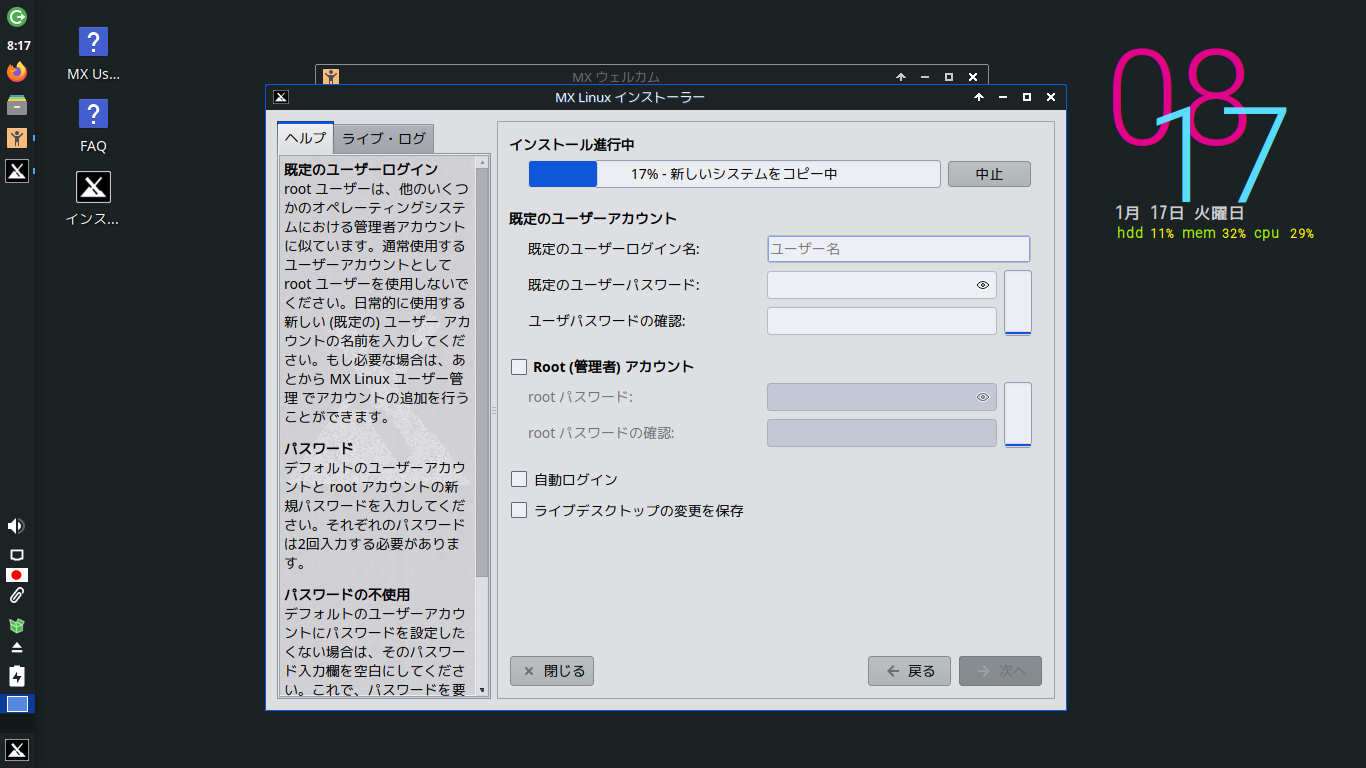
Task: Click the user password strength meter
Action: pyautogui.click(x=1017, y=302)
